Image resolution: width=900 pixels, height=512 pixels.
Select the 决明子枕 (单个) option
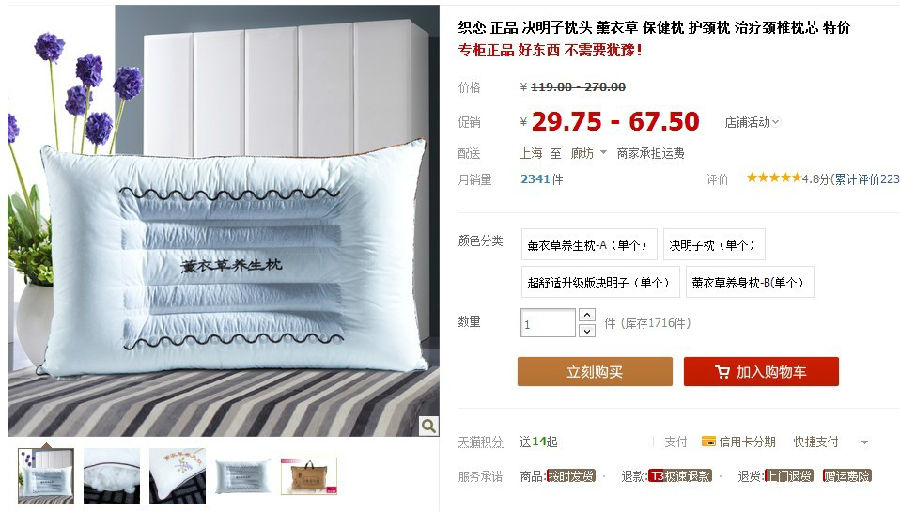(x=714, y=245)
